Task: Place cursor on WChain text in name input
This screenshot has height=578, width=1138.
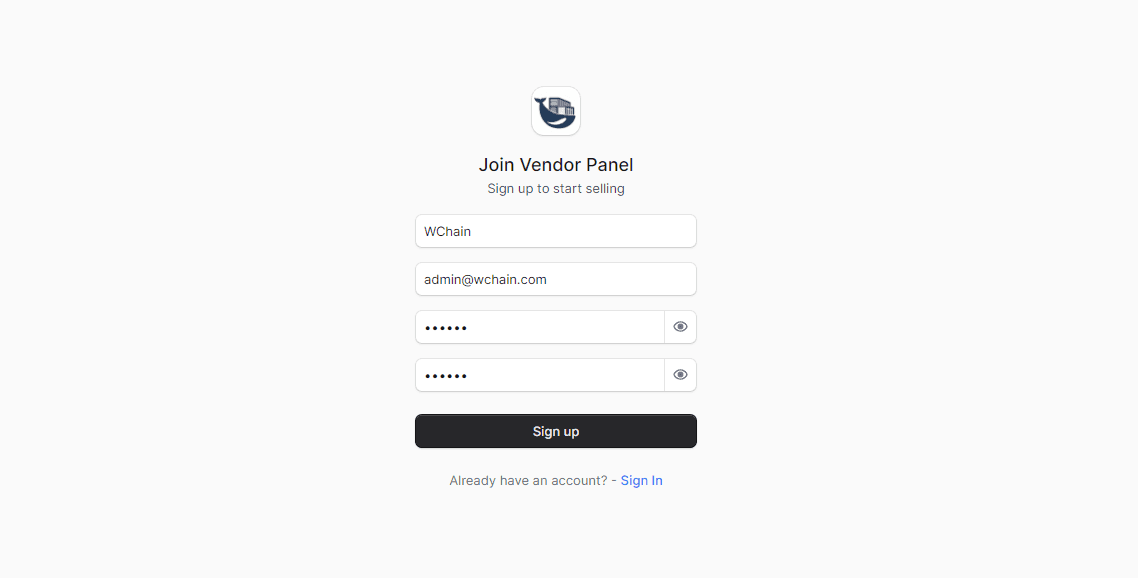Action: (448, 232)
